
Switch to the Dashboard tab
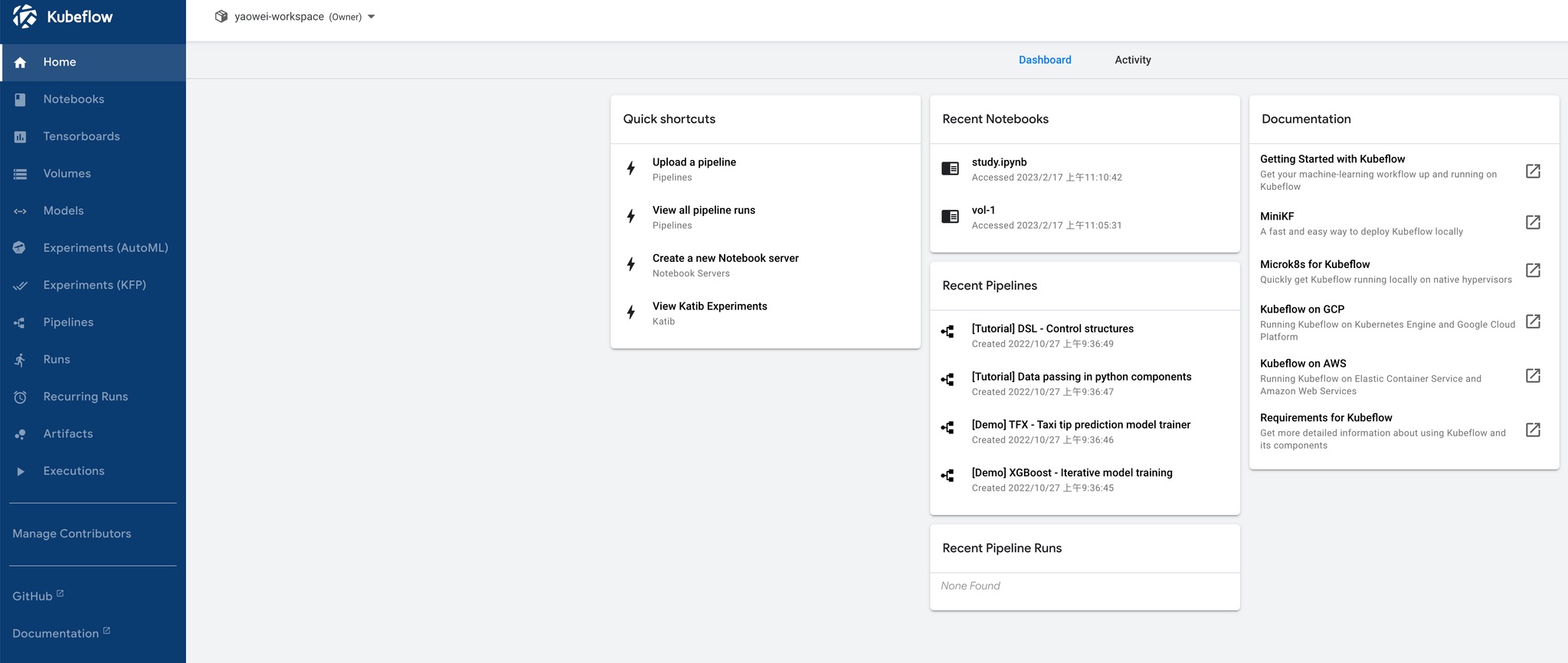(1045, 60)
